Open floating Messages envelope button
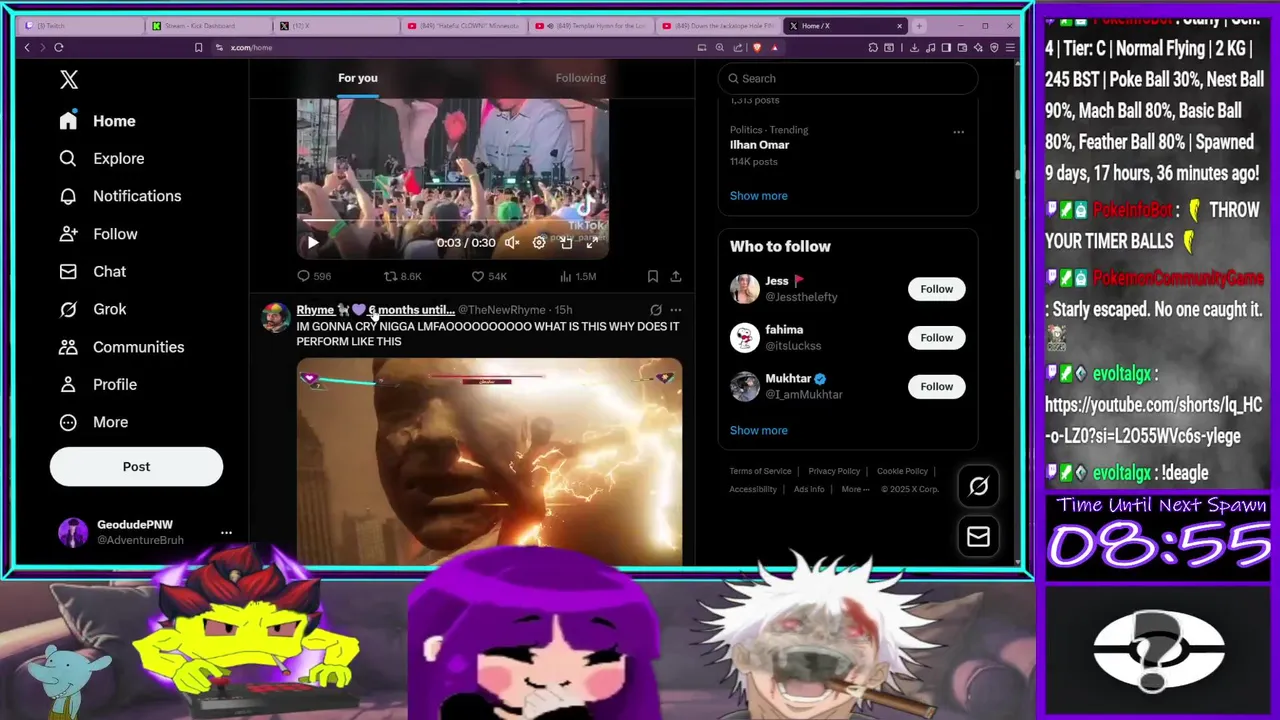 point(978,537)
